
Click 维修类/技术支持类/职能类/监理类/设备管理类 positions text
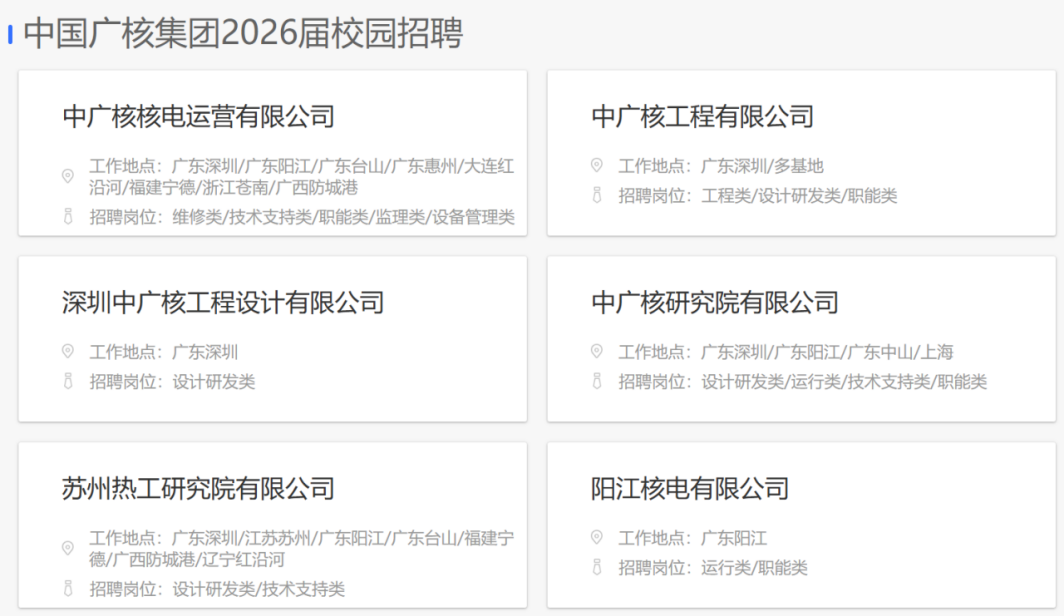(343, 217)
